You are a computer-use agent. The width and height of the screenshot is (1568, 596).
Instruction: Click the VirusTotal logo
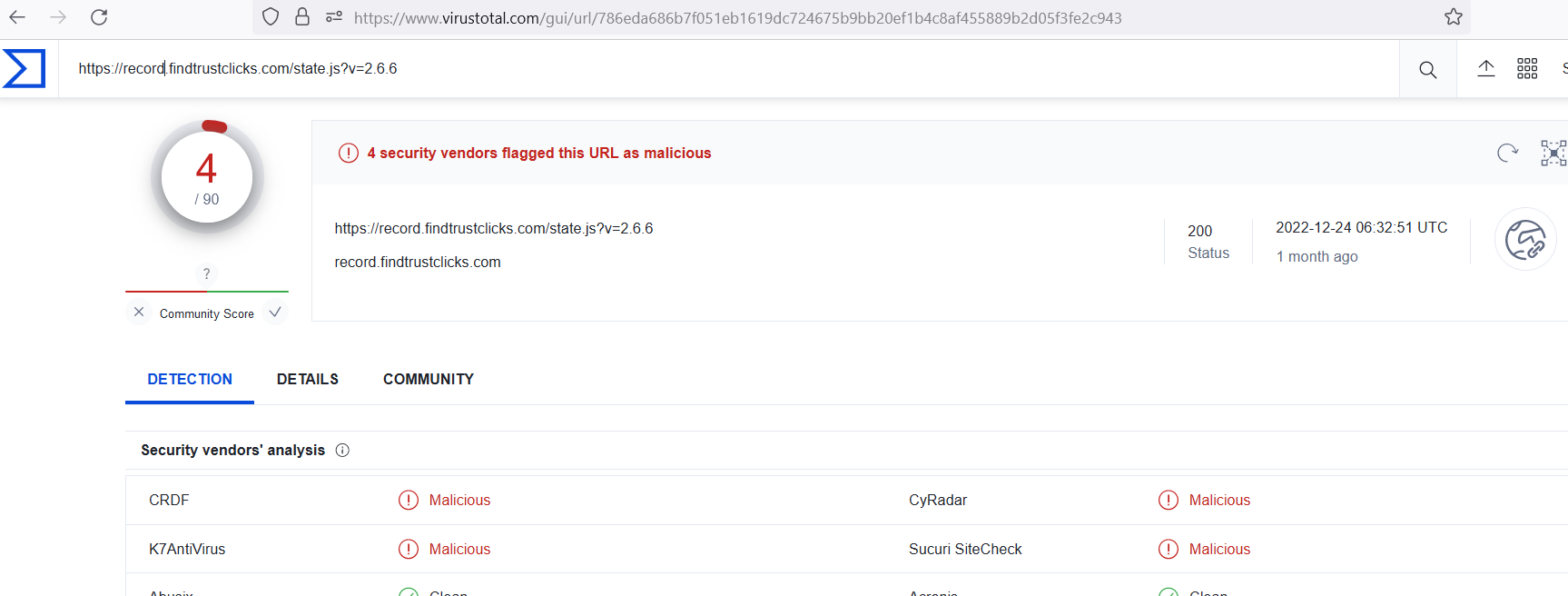pos(25,68)
